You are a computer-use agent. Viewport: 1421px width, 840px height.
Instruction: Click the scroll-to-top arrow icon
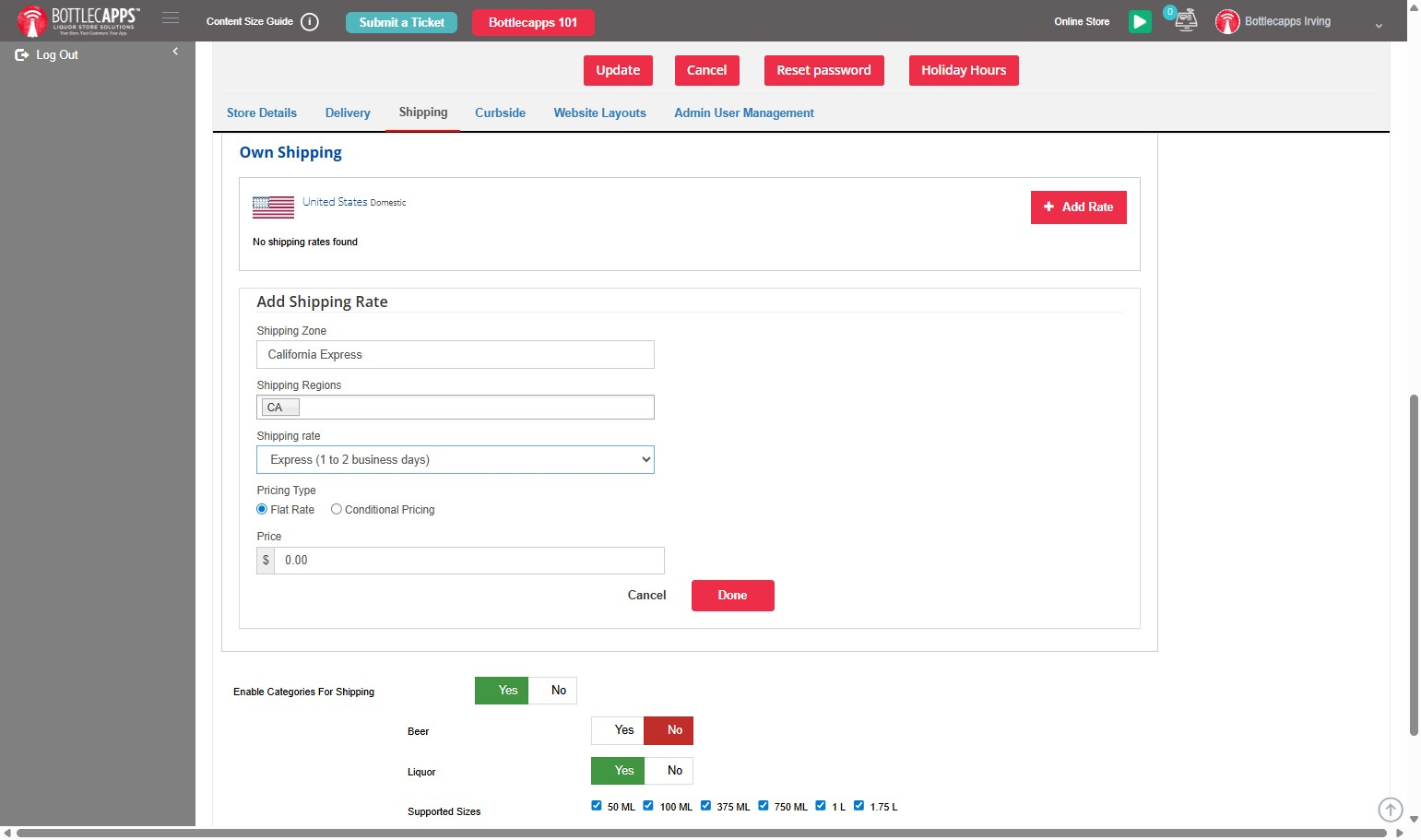click(x=1390, y=810)
